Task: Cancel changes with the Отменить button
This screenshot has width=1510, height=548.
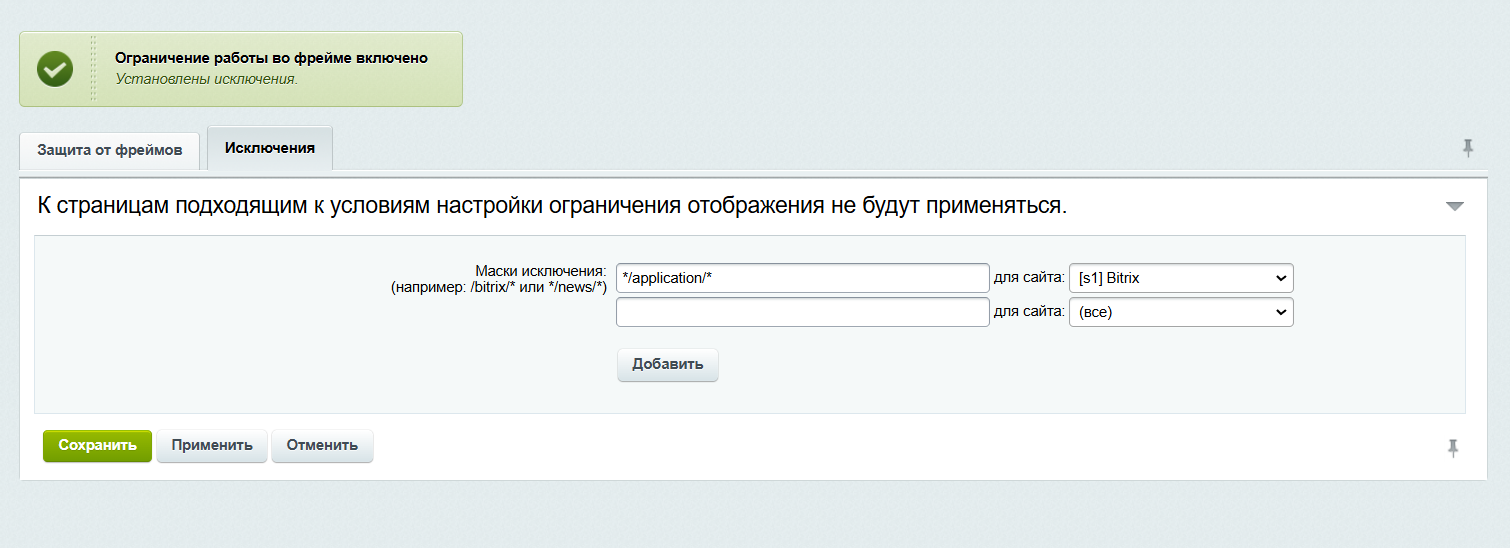Action: 322,445
